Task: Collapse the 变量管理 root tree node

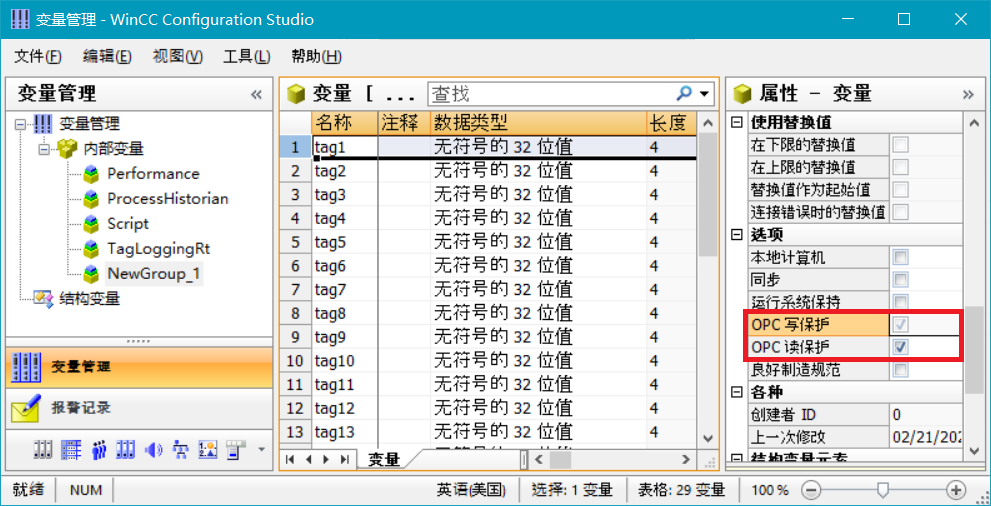Action: [x=21, y=124]
